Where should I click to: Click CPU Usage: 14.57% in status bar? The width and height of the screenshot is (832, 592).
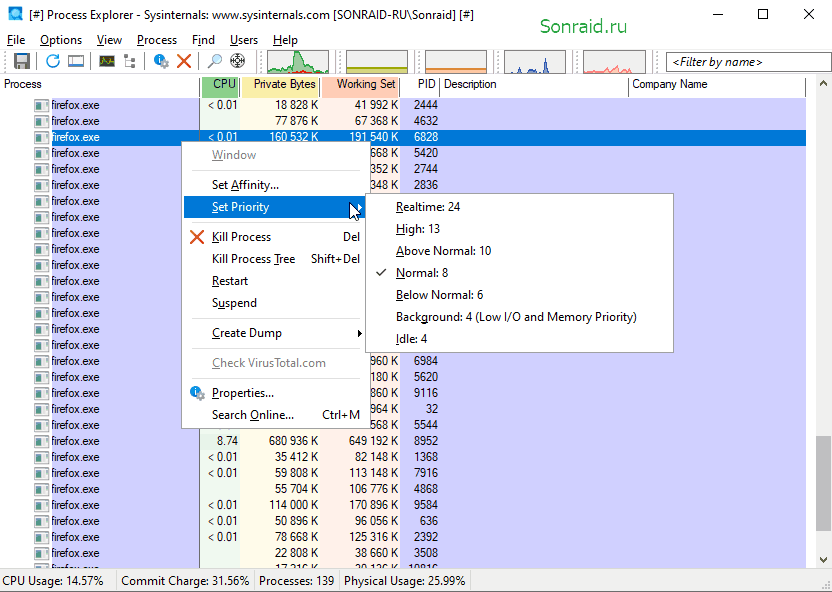(x=53, y=581)
